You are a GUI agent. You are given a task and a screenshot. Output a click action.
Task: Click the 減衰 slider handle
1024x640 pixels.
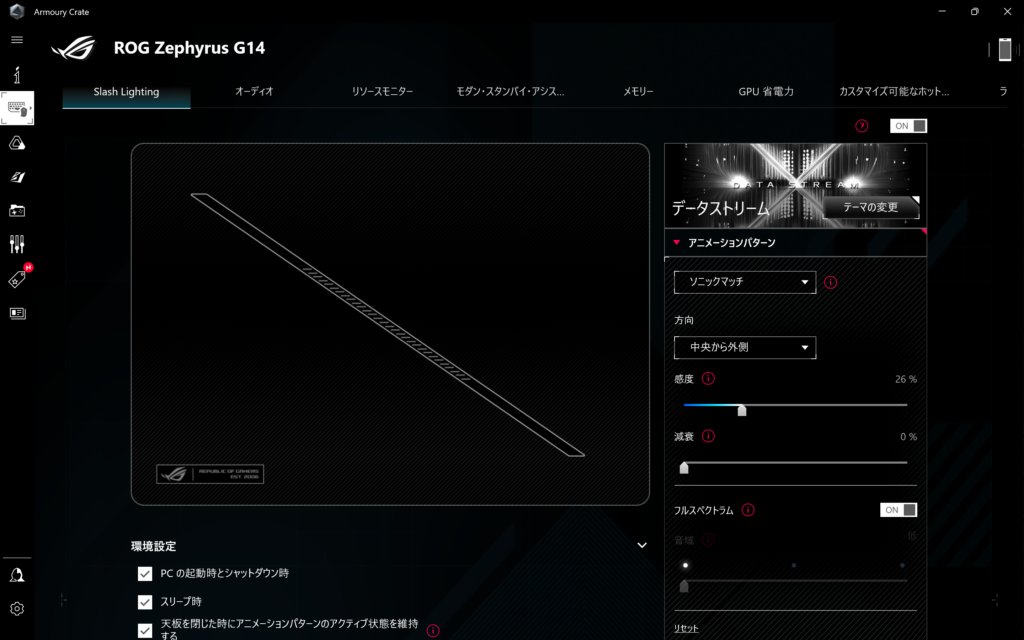pyautogui.click(x=684, y=468)
